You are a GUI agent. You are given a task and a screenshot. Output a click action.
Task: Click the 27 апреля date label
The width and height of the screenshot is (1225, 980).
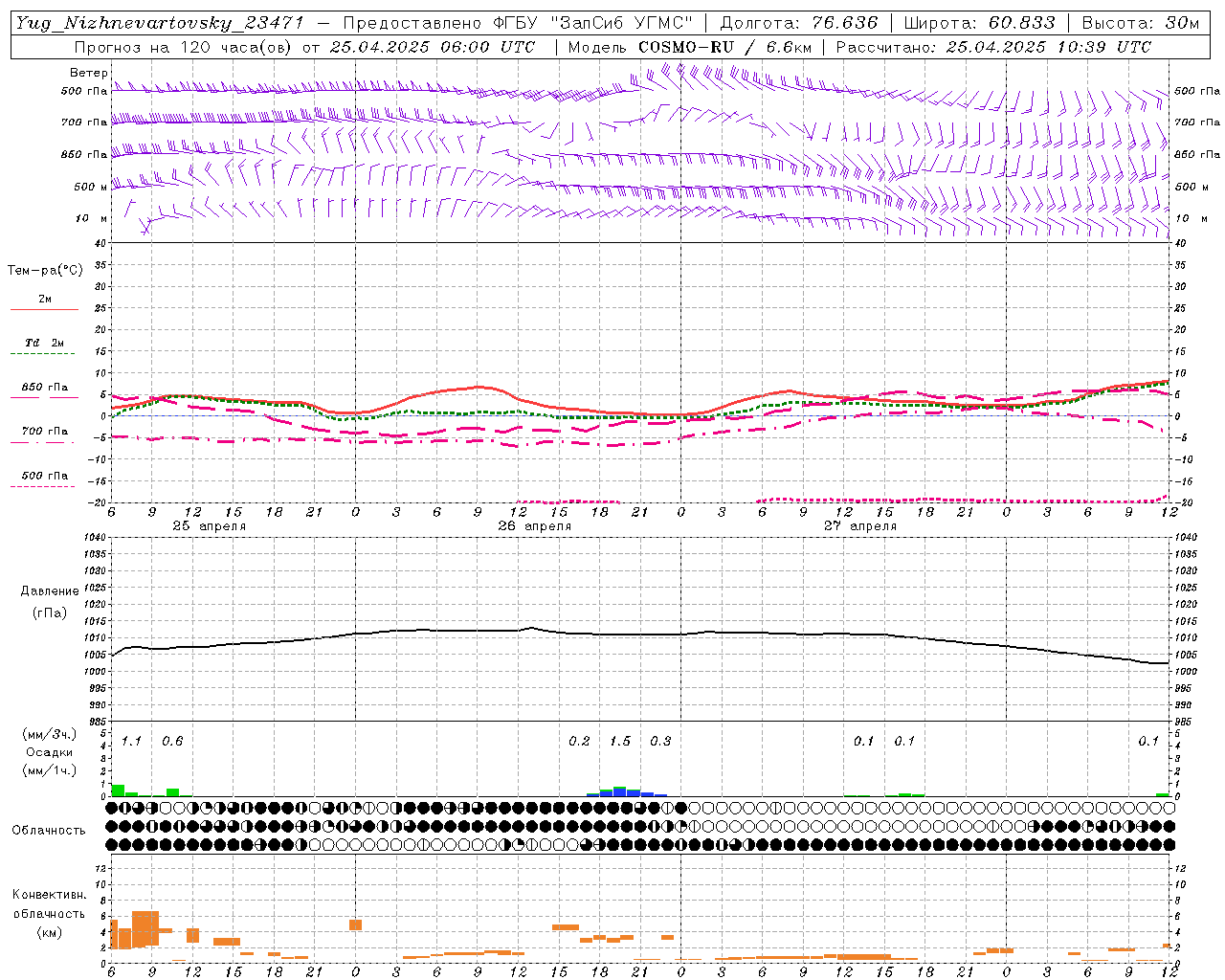[860, 526]
